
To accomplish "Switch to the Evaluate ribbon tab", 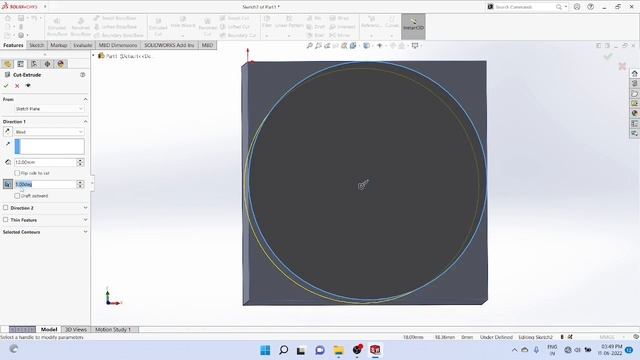I will (x=83, y=45).
